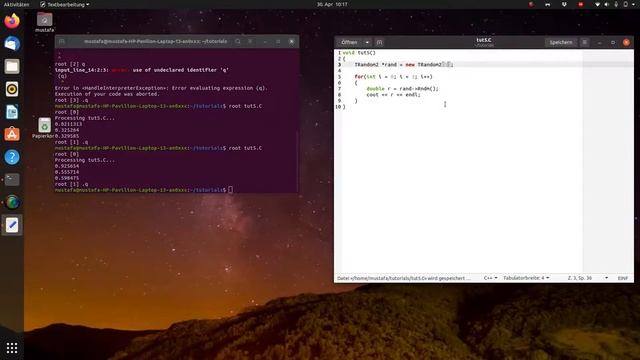
Task: Open the gedit hamburger menu
Action: pyautogui.click(x=584, y=42)
